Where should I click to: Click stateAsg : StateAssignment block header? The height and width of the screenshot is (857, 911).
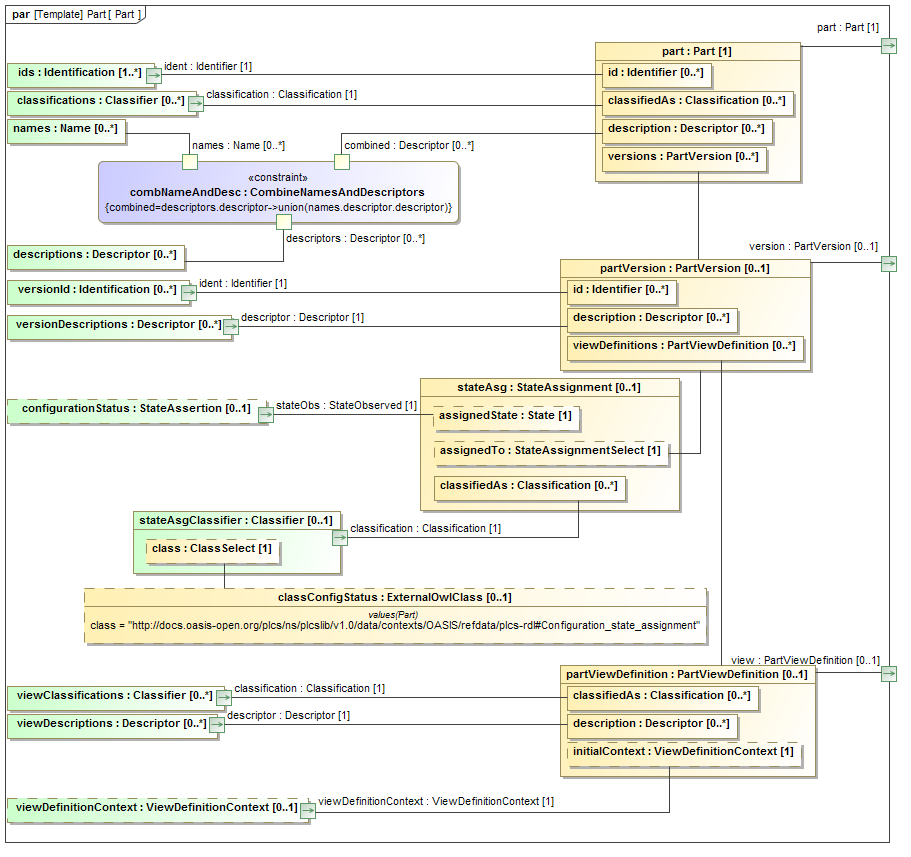[550, 388]
